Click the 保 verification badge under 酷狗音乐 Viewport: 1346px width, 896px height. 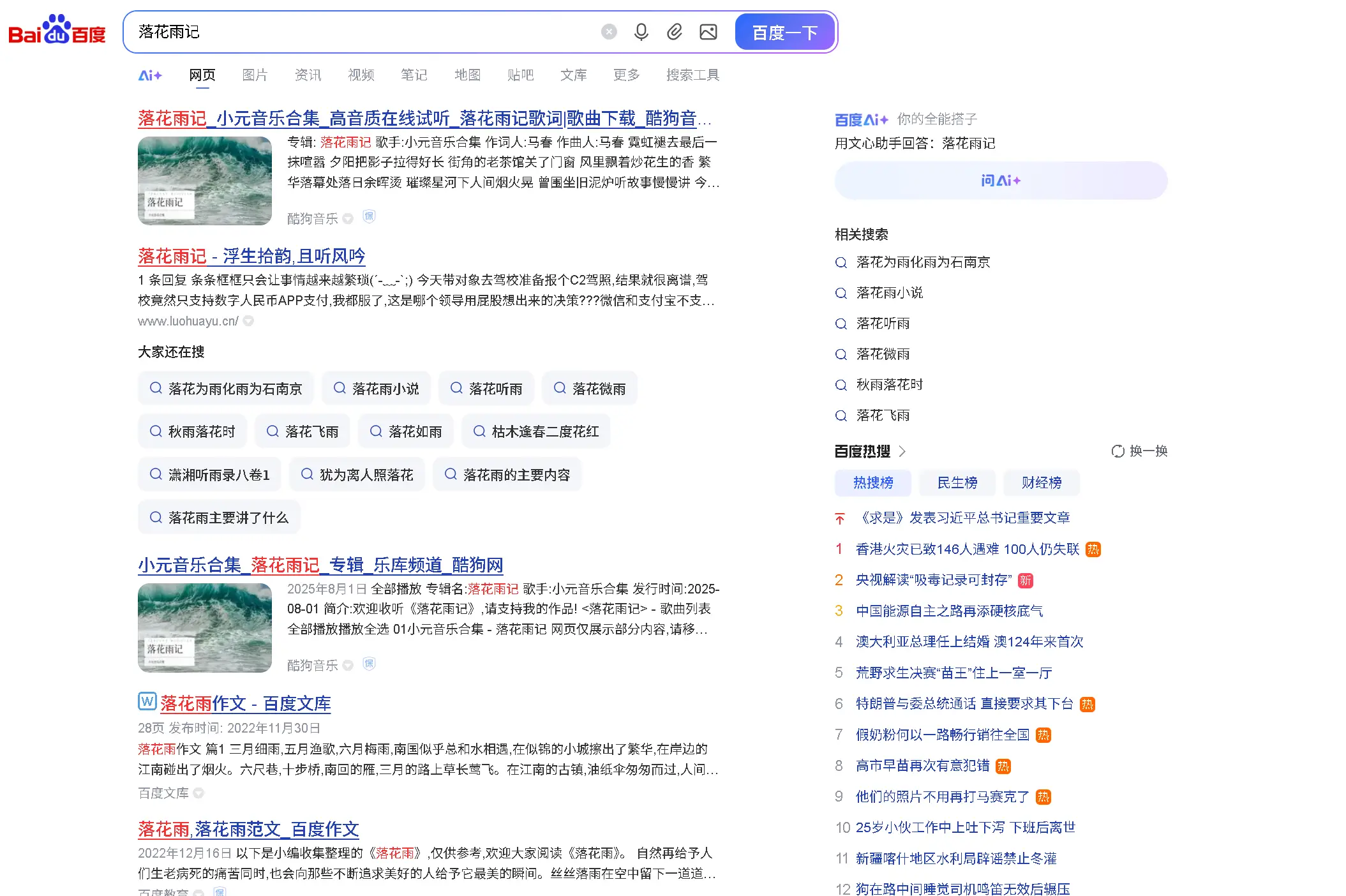point(368,217)
